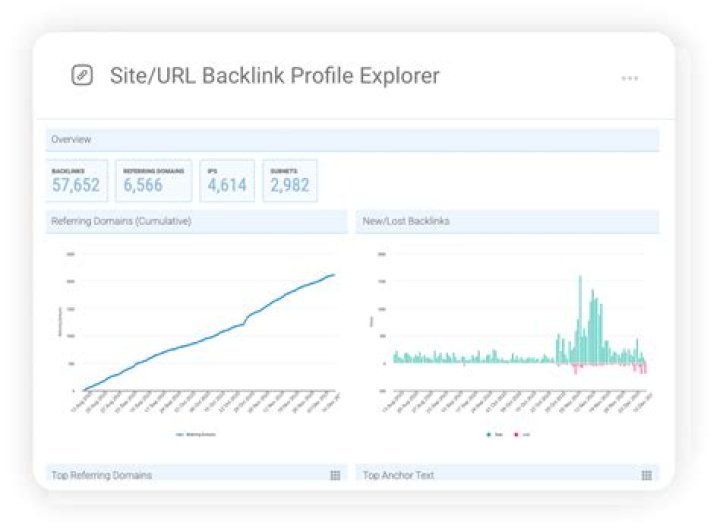Toggle the red Lost legend item

click(522, 434)
